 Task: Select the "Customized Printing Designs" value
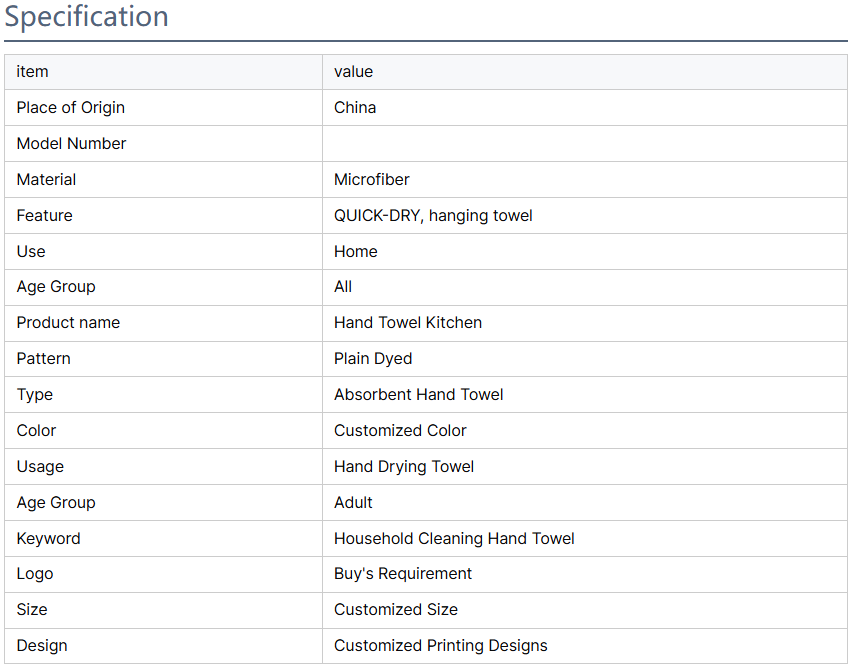(441, 646)
